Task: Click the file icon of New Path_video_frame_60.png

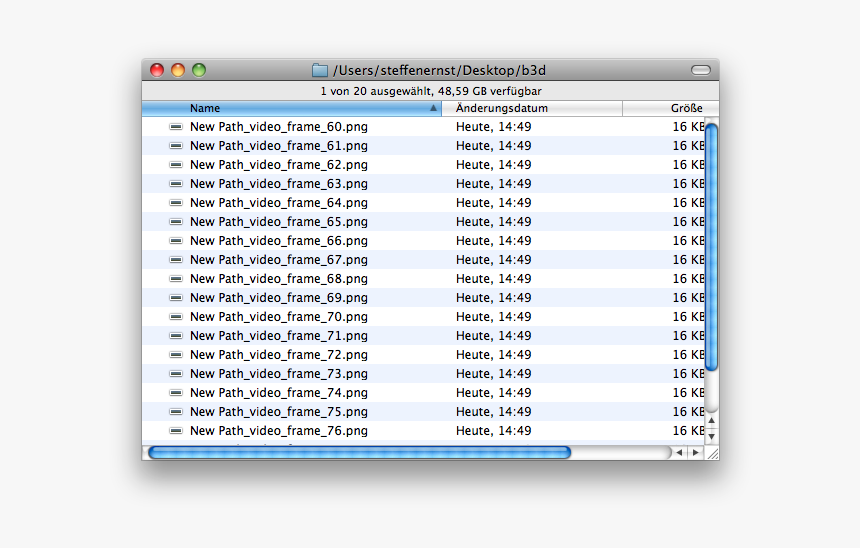Action: tap(176, 127)
